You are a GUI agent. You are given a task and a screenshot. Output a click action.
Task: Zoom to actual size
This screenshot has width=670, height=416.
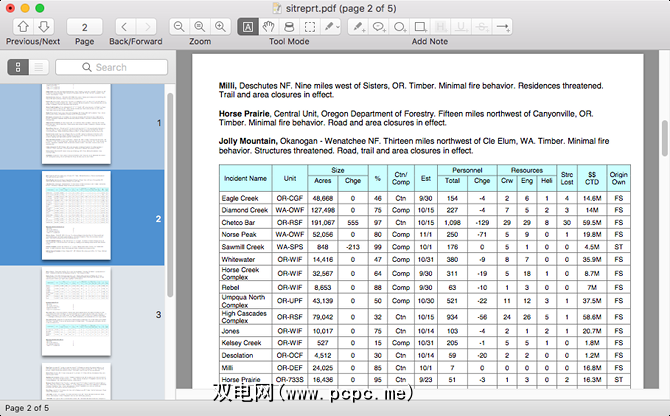[222, 26]
